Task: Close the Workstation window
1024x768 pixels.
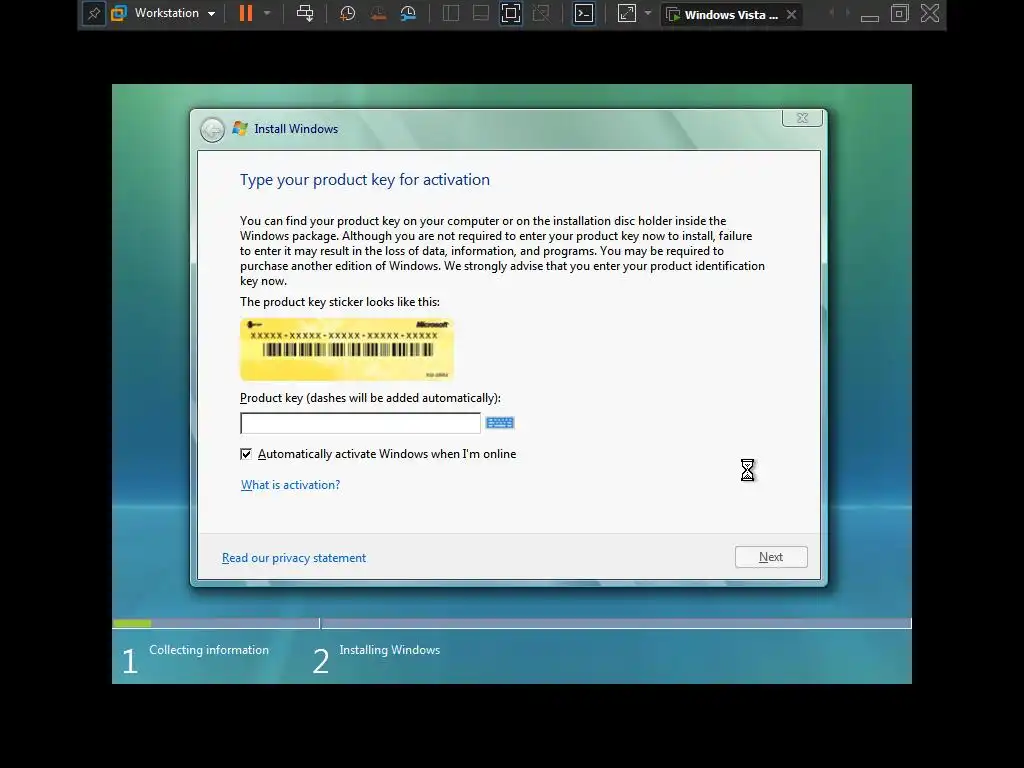Action: pyautogui.click(x=930, y=14)
